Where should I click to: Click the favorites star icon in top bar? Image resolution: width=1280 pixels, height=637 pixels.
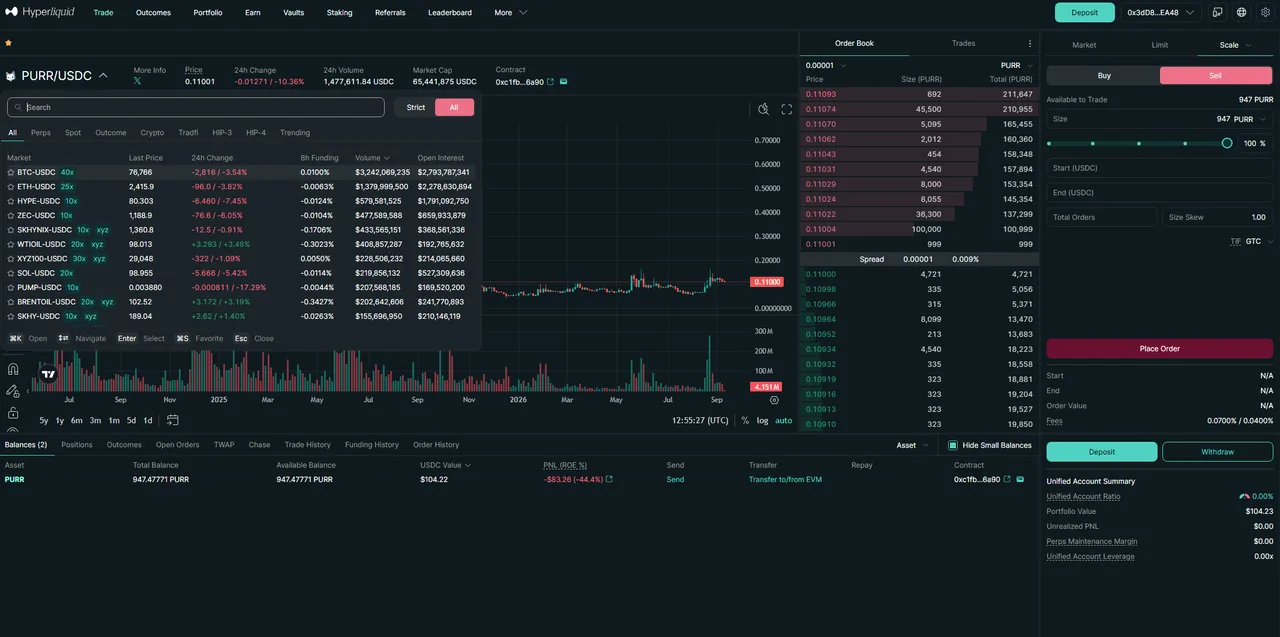[x=8, y=43]
